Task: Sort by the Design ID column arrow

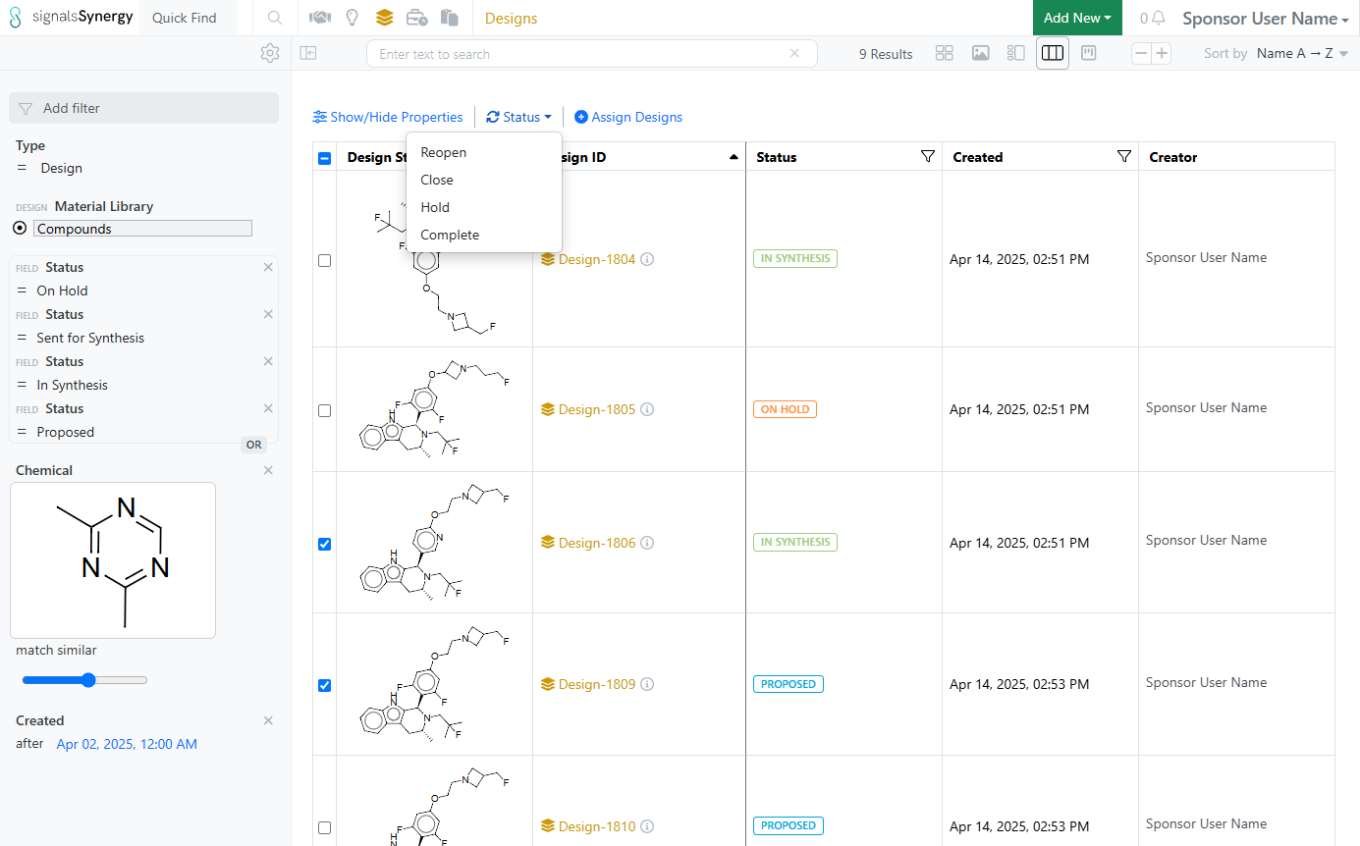Action: pos(734,157)
